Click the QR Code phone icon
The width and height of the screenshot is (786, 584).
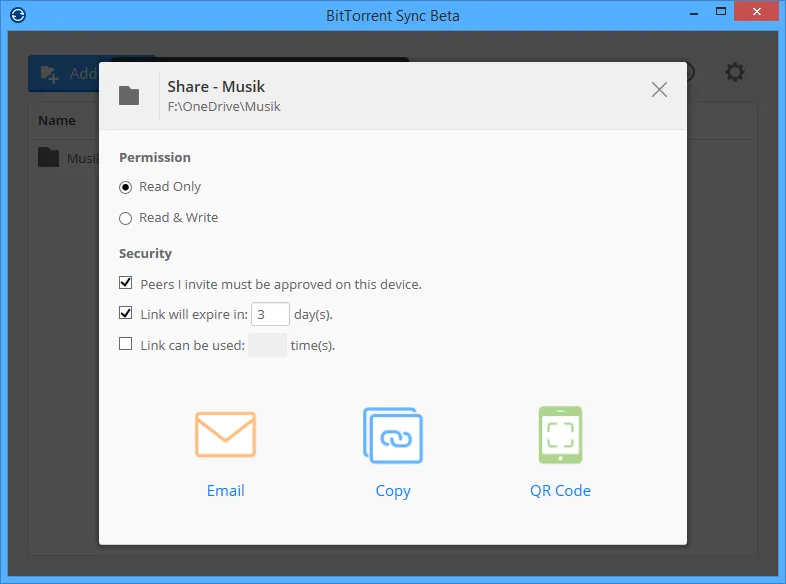tap(560, 435)
